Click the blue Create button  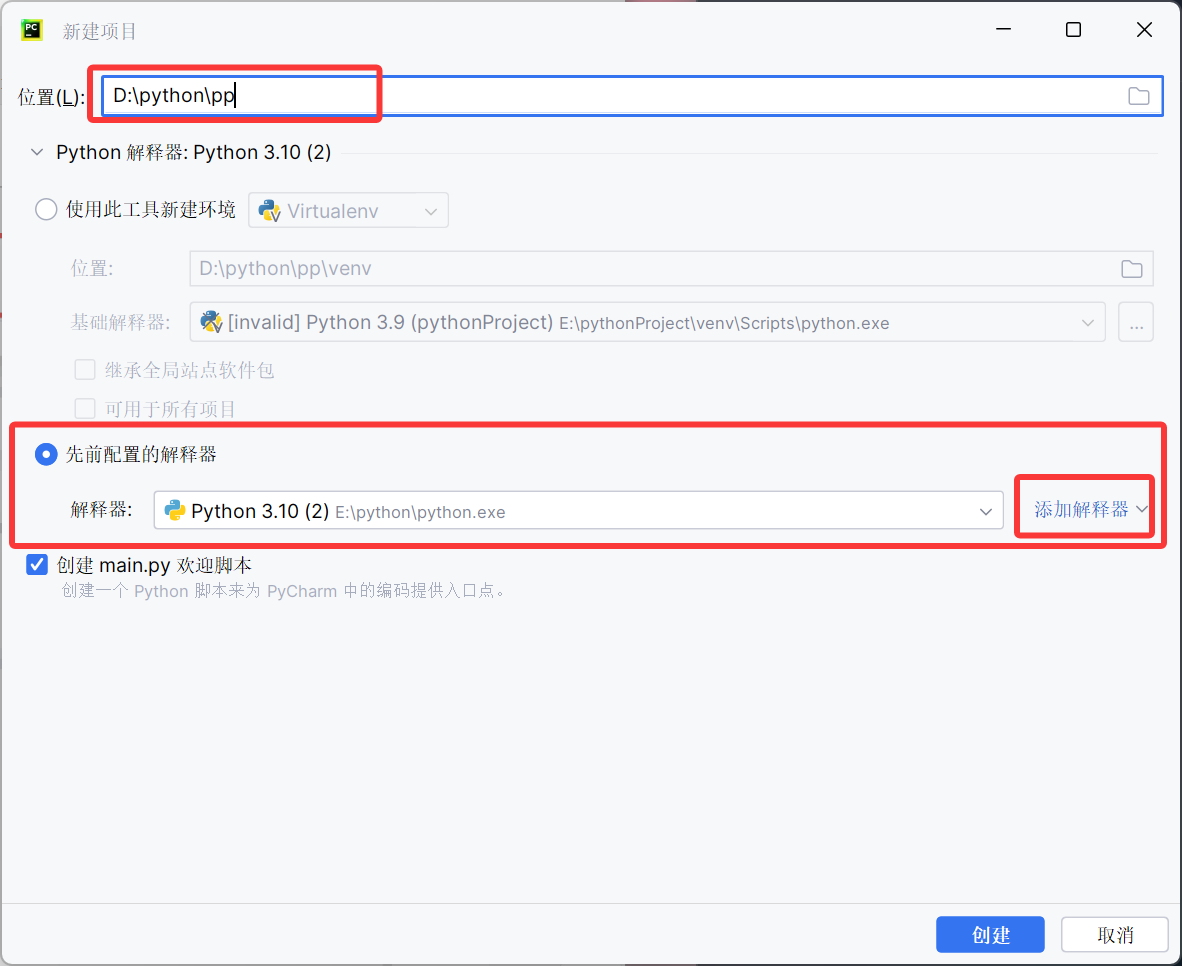(x=990, y=935)
